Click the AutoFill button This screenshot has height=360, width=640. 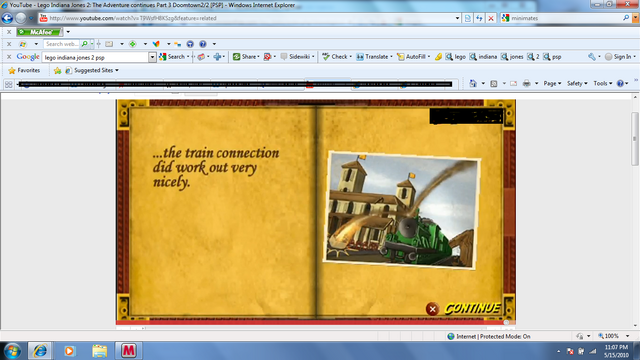pyautogui.click(x=411, y=57)
